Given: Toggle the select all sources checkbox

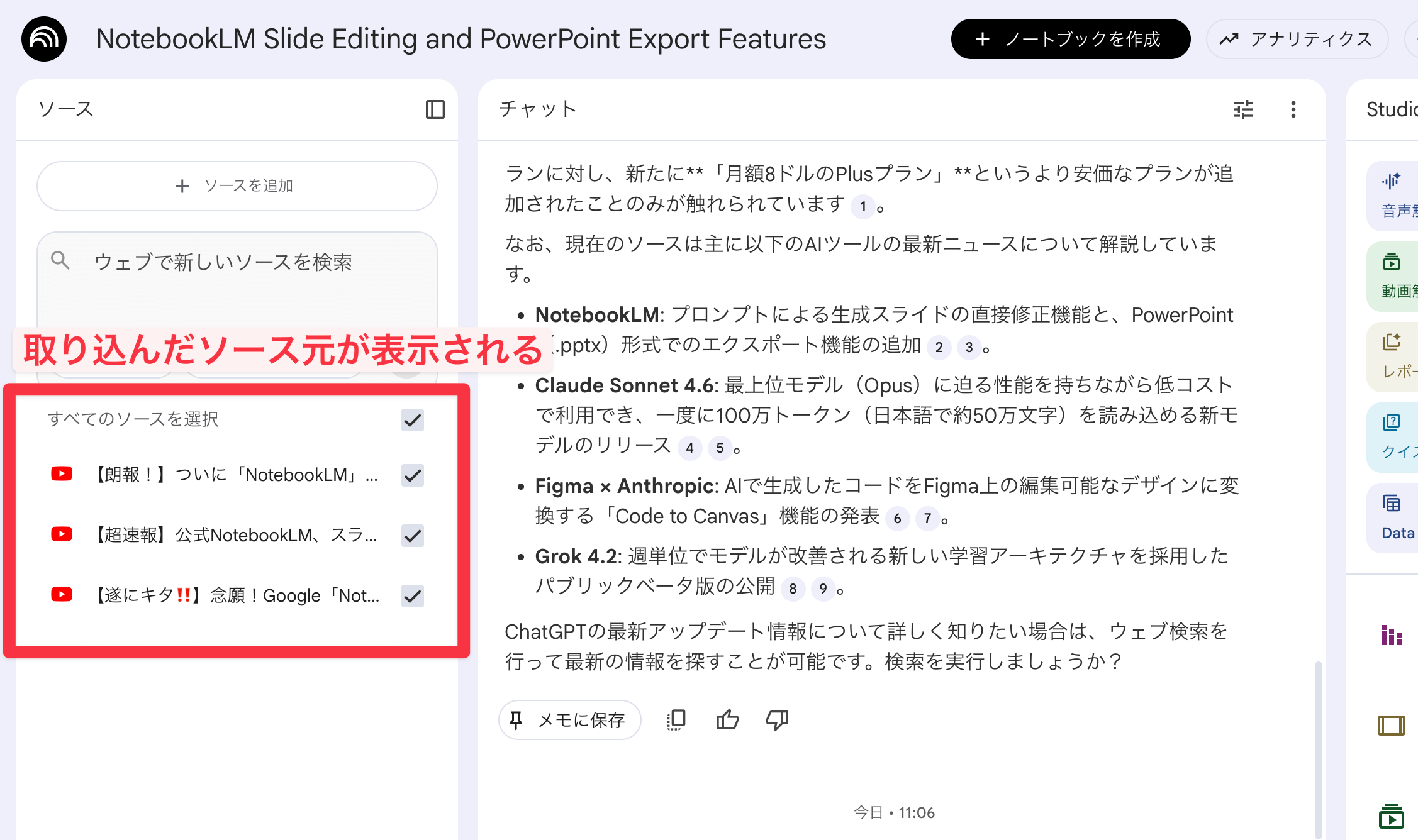Looking at the screenshot, I should (x=413, y=420).
